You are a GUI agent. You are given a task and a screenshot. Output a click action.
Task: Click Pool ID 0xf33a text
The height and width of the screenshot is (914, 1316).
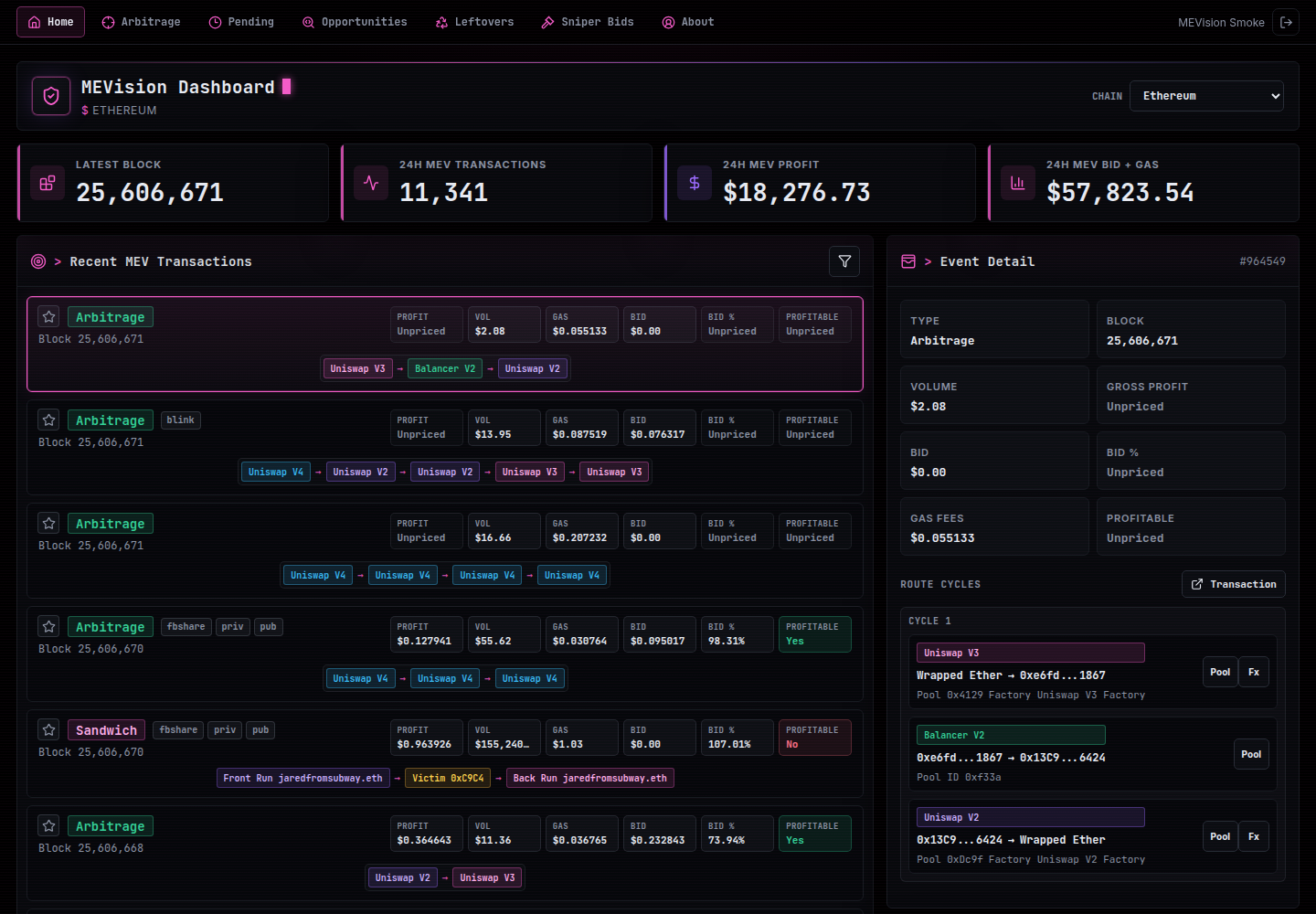959,778
